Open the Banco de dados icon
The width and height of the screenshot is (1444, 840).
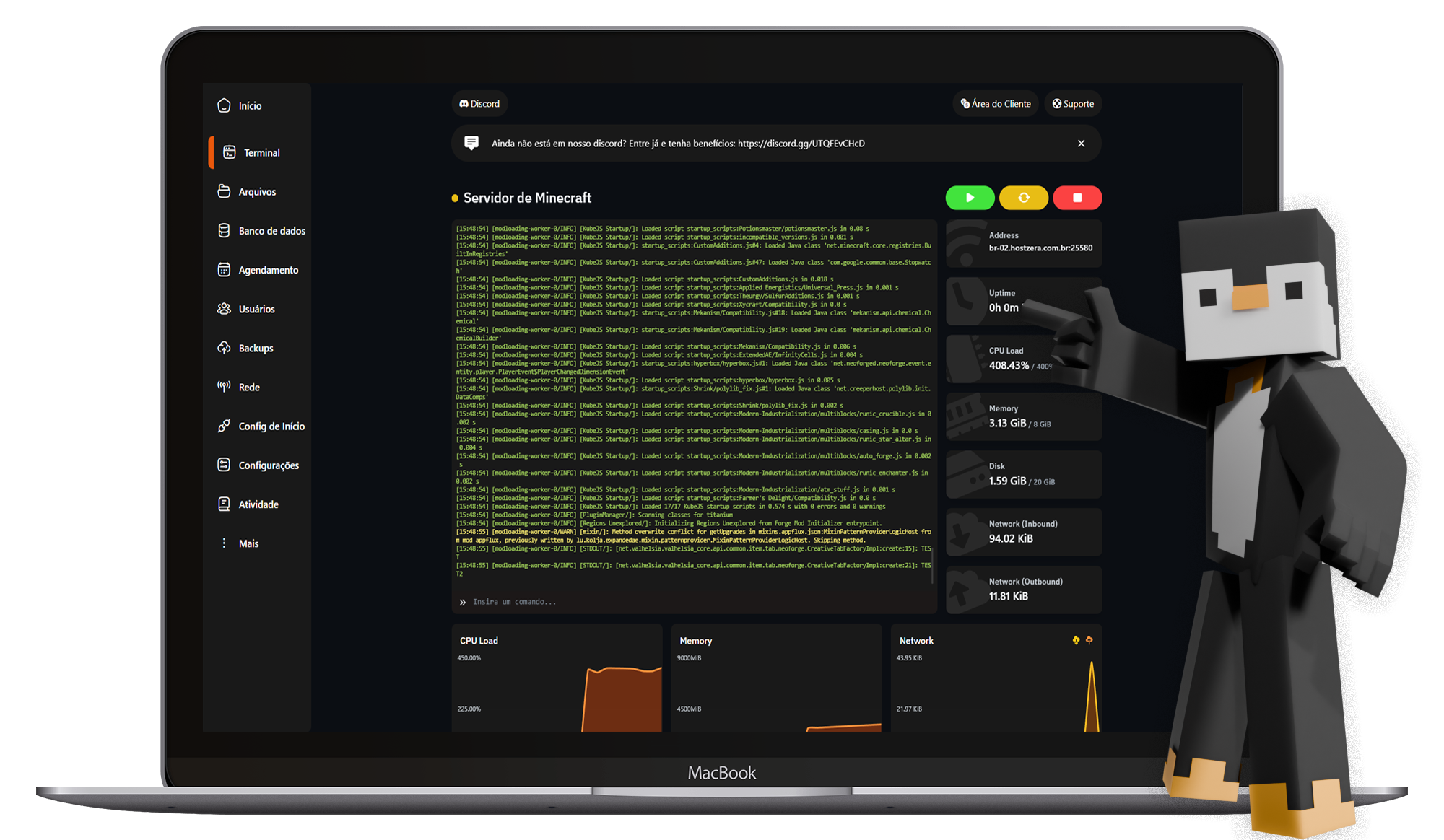(225, 230)
